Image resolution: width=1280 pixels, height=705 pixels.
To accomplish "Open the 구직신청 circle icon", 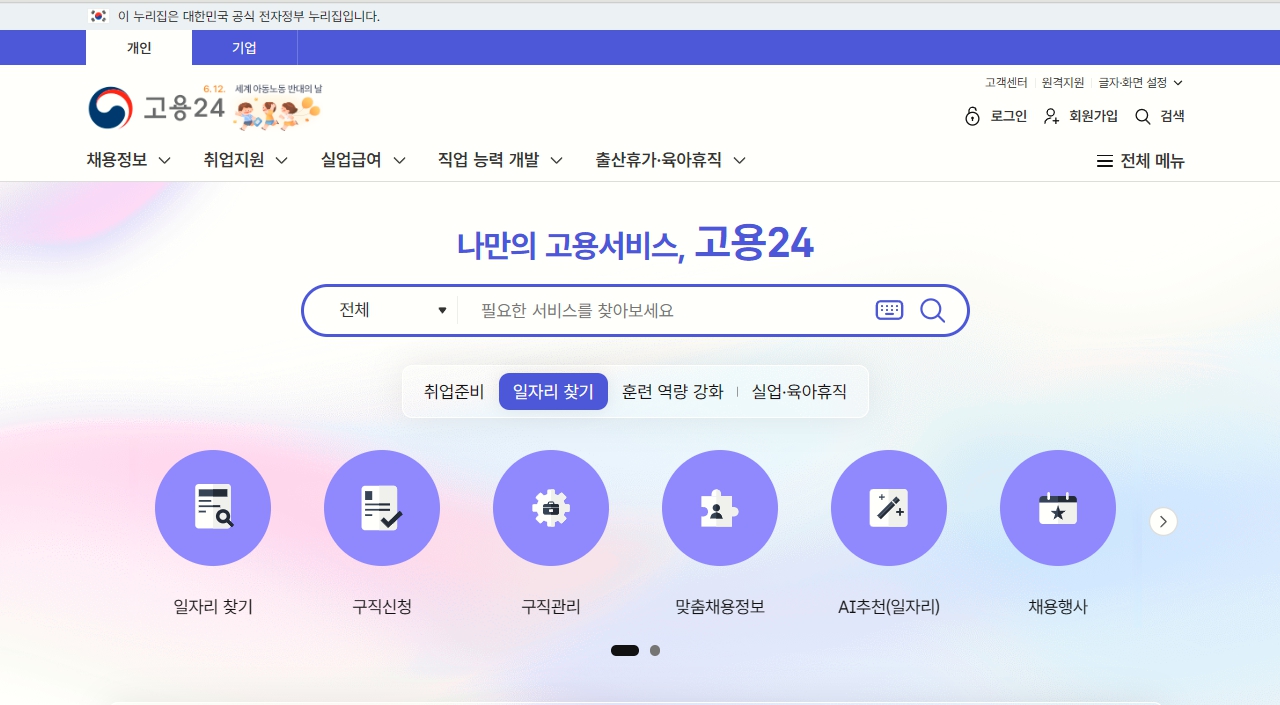I will point(382,508).
